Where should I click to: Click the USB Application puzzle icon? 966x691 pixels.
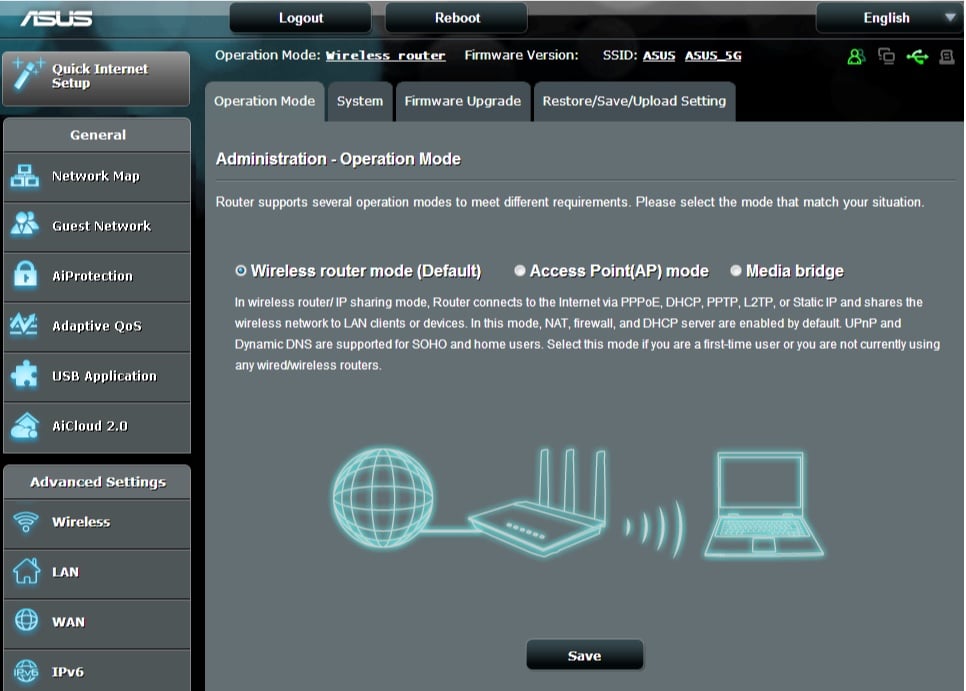[25, 376]
